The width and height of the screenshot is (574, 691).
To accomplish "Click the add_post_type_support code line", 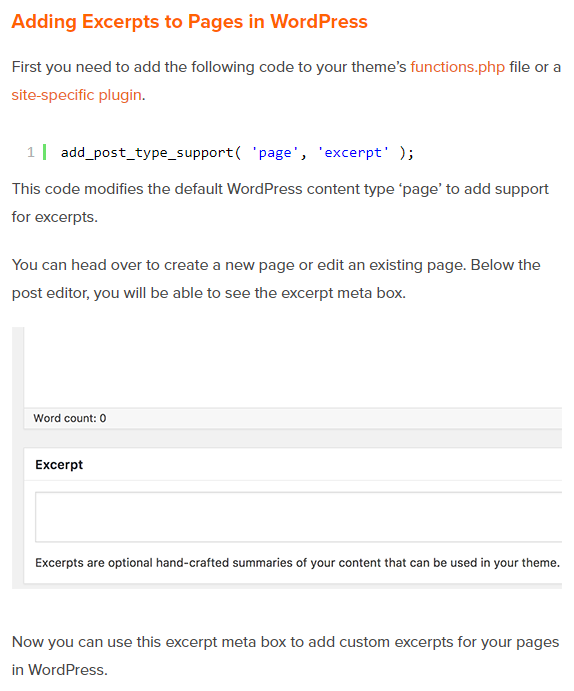I will point(237,152).
